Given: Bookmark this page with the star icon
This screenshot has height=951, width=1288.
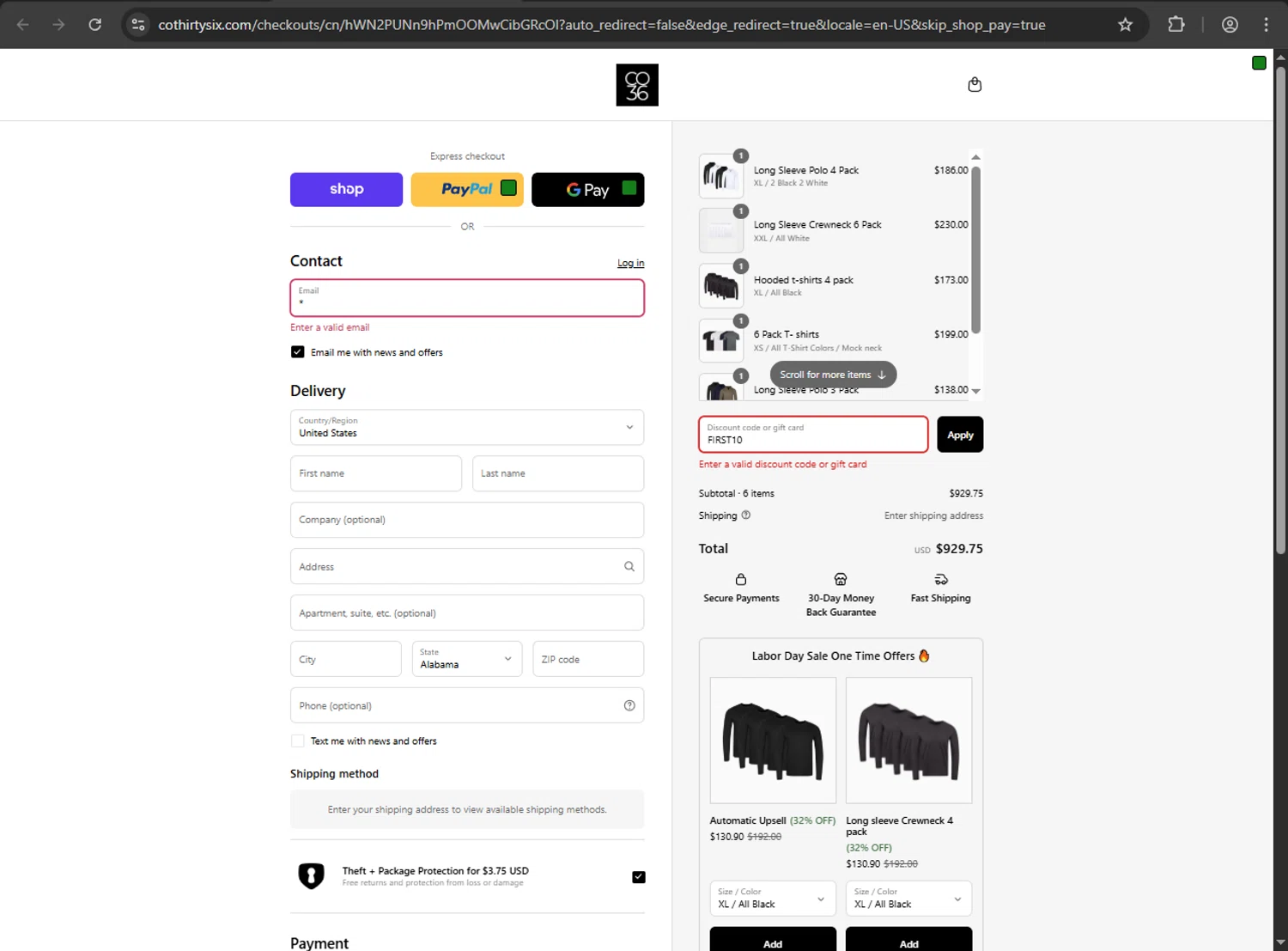Looking at the screenshot, I should (x=1125, y=25).
